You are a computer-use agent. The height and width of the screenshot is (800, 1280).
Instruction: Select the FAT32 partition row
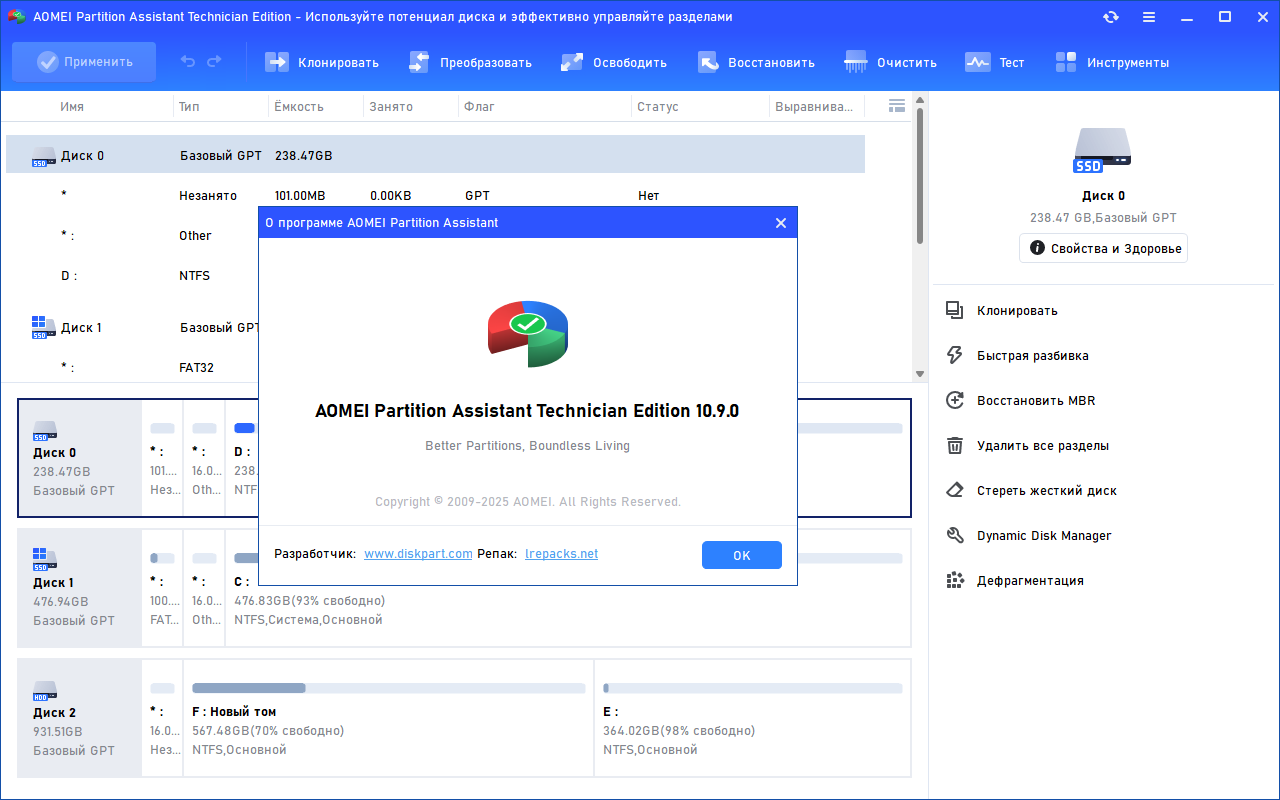(132, 368)
